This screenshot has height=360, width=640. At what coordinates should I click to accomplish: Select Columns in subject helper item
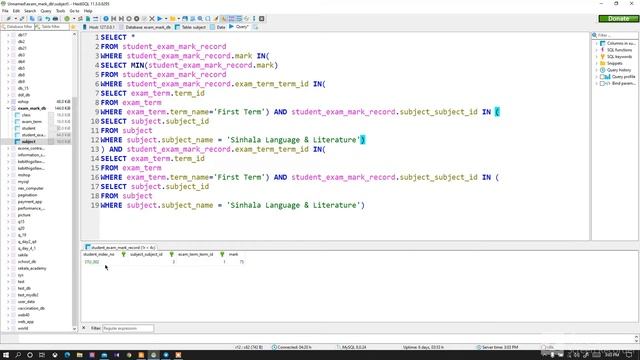tap(621, 43)
